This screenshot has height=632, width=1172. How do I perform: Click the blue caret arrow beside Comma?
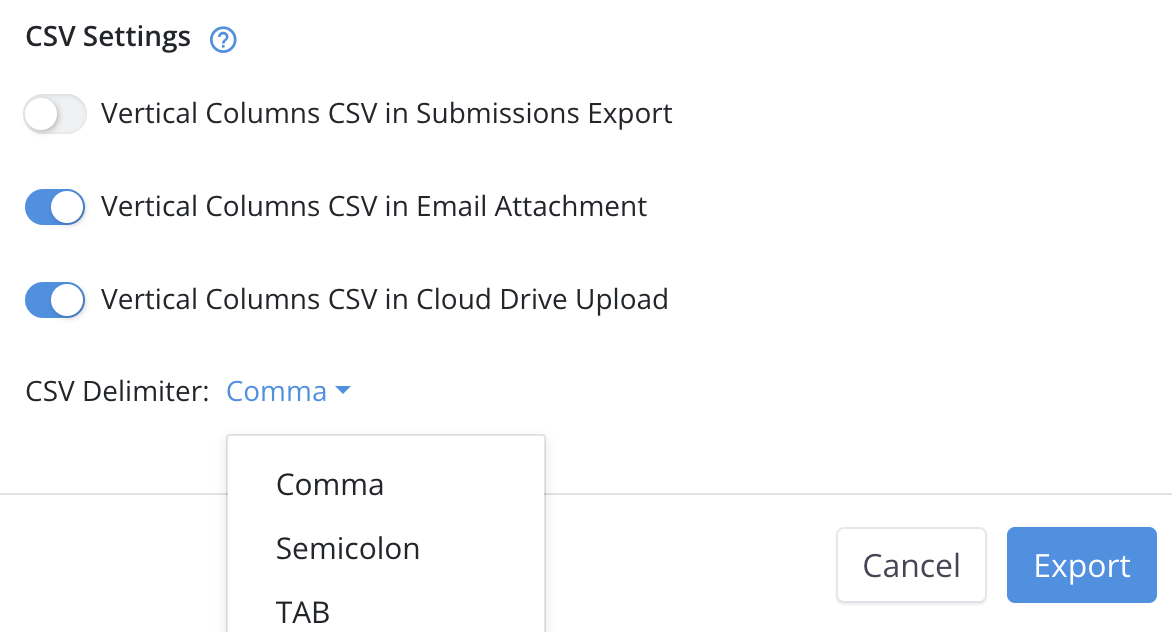[343, 391]
